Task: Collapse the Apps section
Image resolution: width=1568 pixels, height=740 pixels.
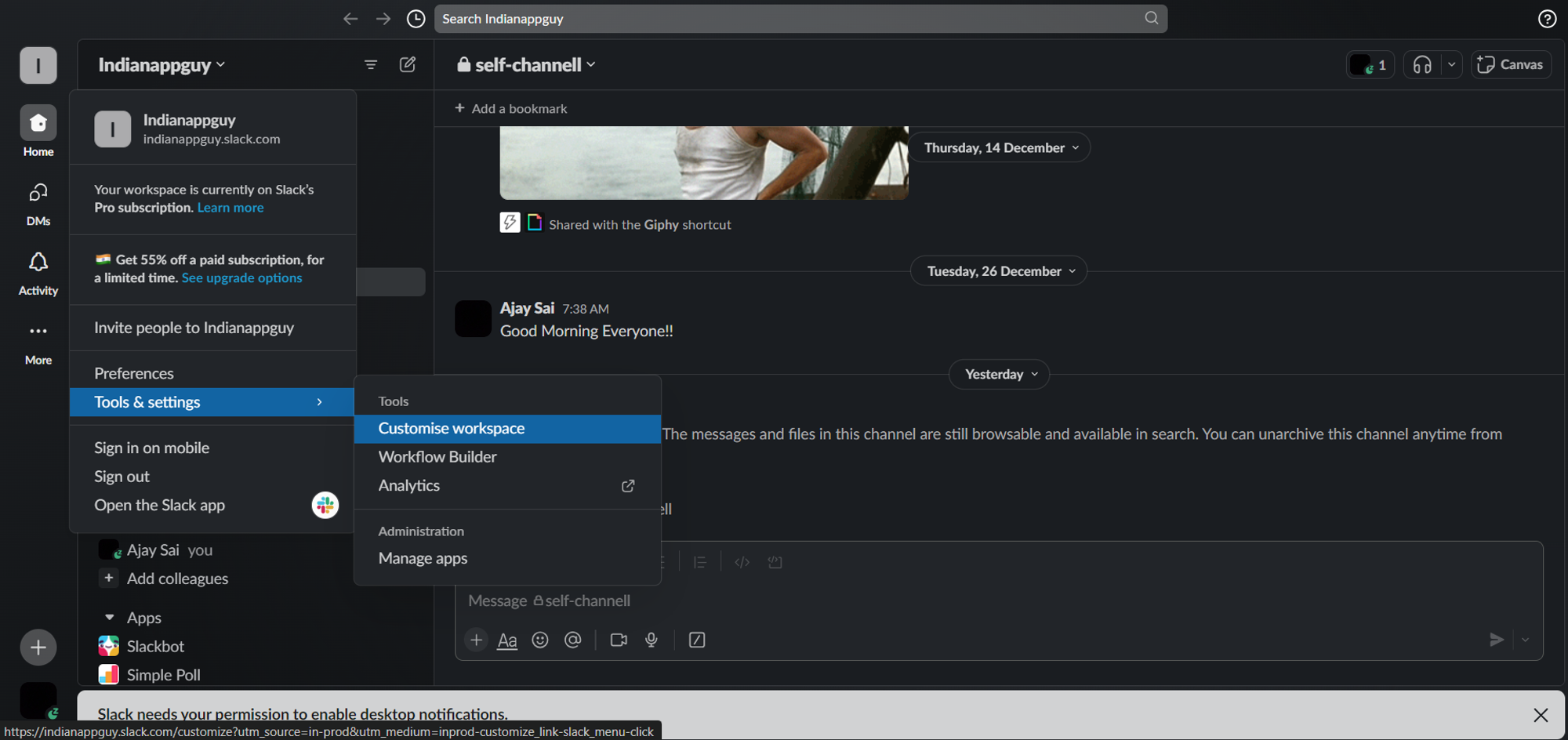Action: (110, 618)
